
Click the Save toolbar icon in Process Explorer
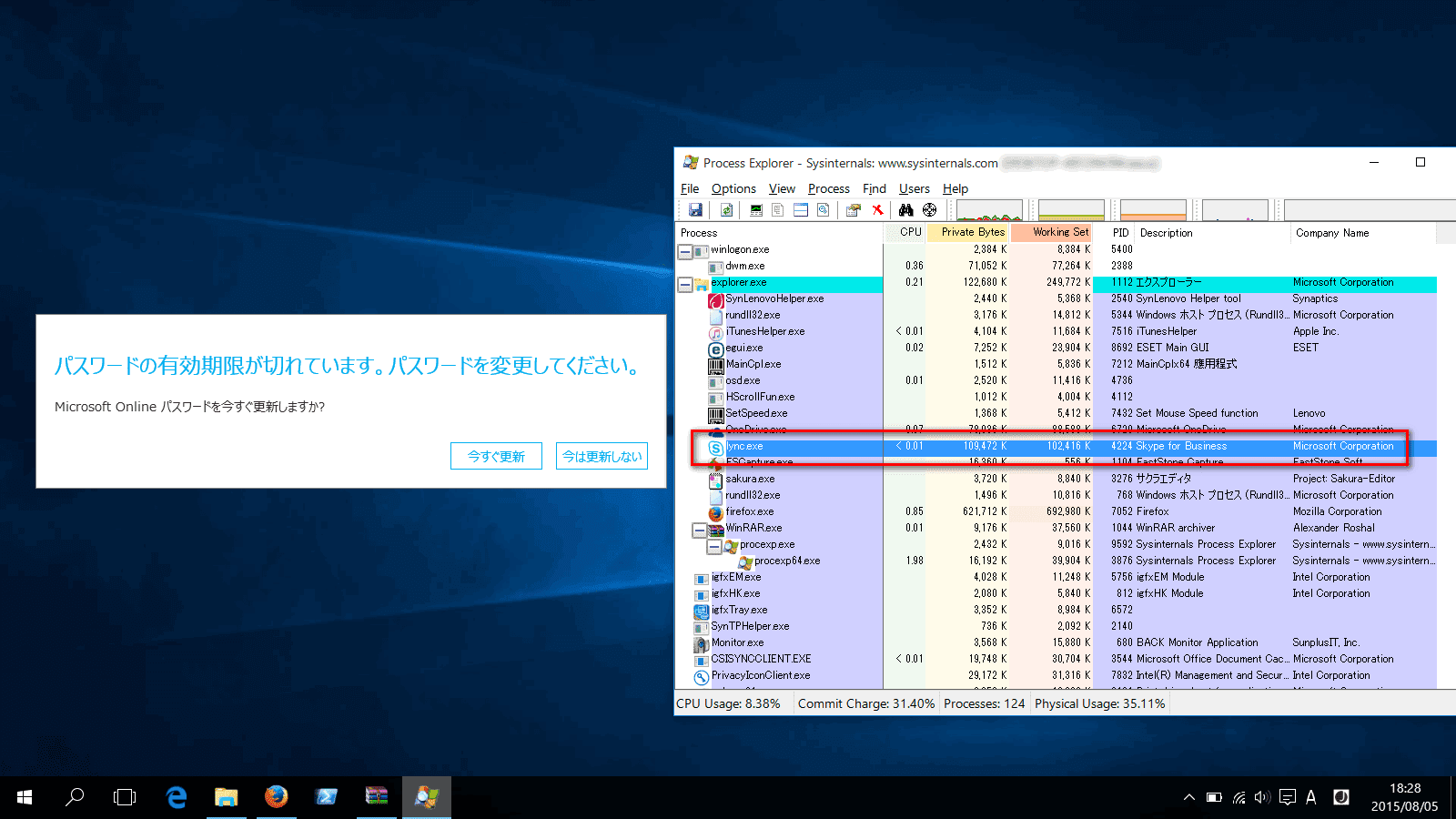click(x=695, y=210)
